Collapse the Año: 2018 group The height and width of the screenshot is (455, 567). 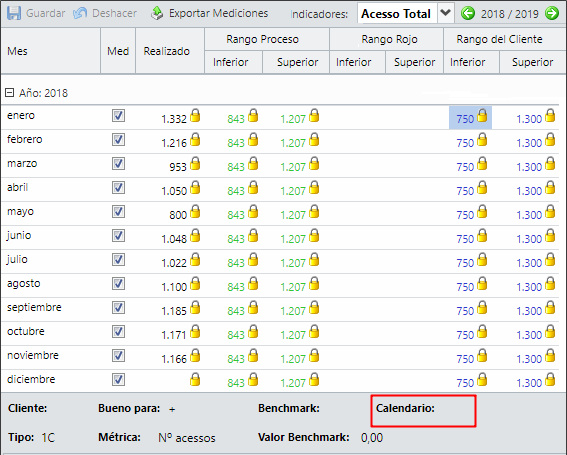coord(9,93)
